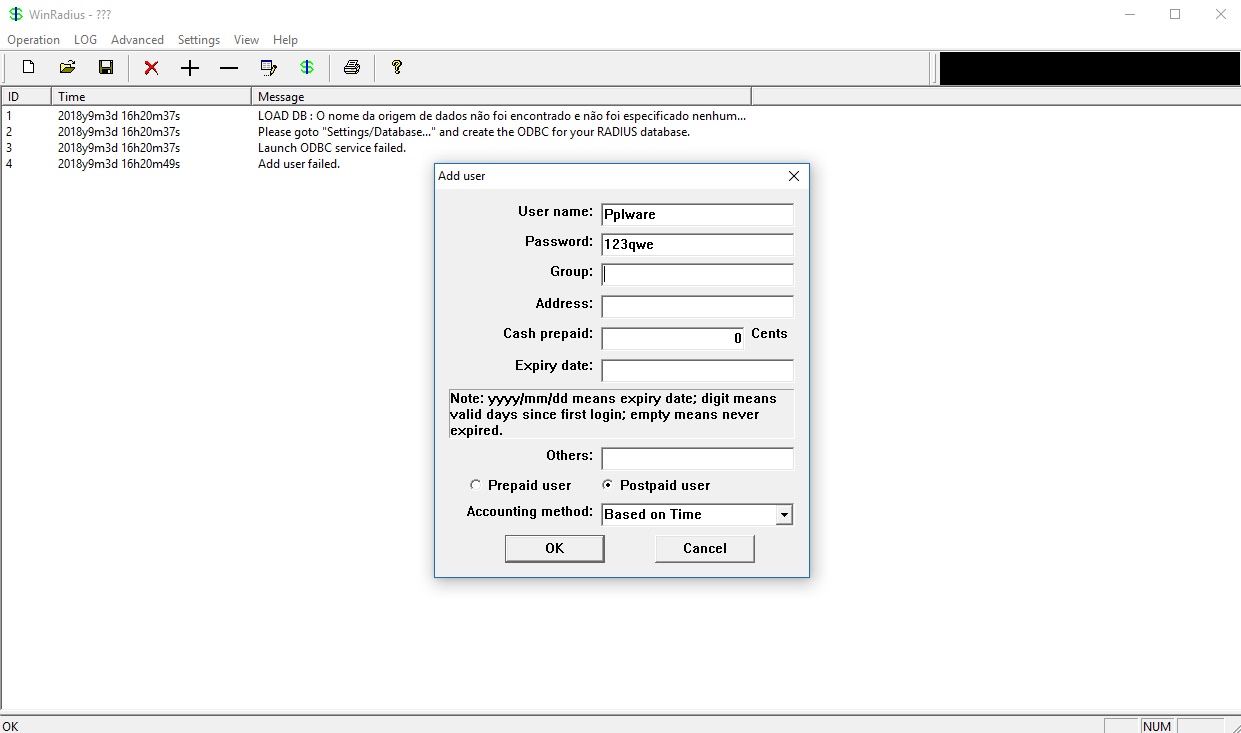
Task: Open the Settings menu
Action: coord(198,40)
